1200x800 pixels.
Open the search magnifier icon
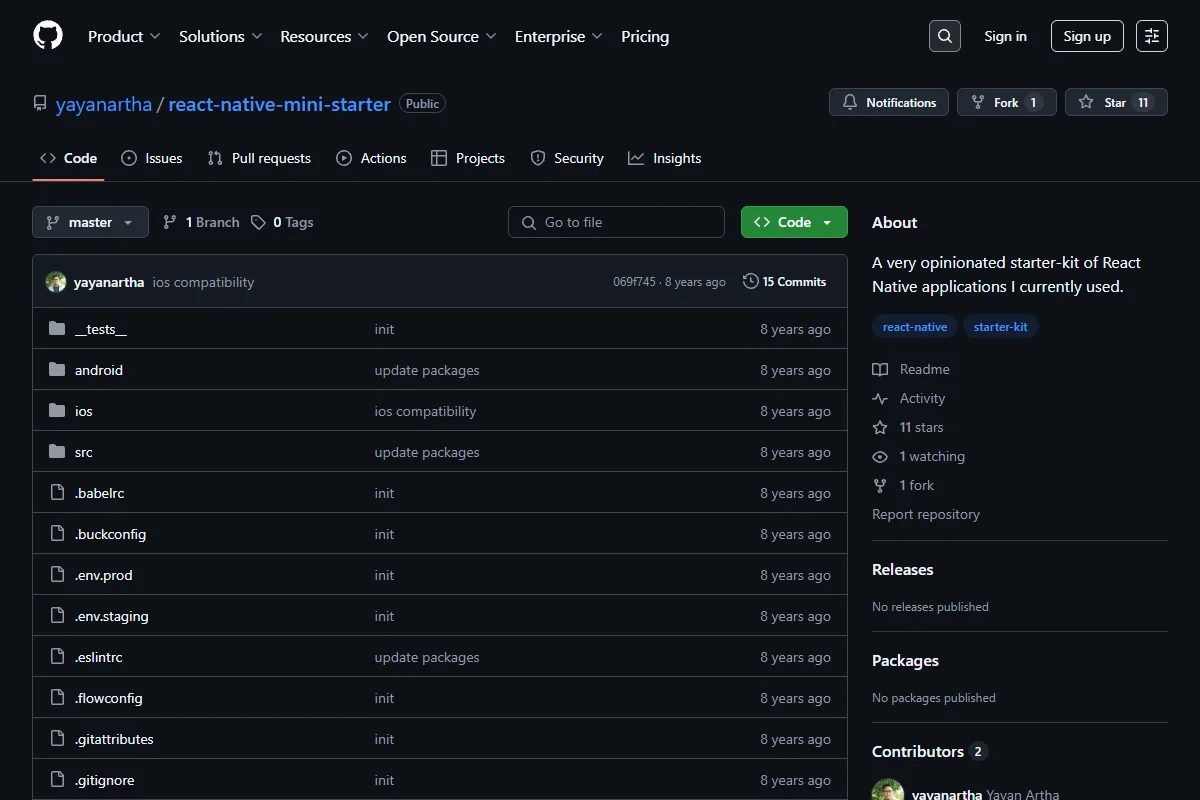[944, 36]
